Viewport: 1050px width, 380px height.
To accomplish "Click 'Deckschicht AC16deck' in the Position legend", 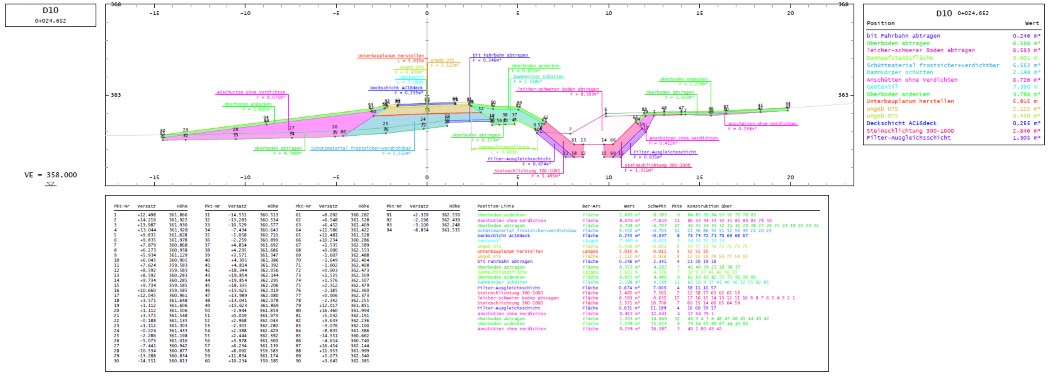I will (902, 124).
